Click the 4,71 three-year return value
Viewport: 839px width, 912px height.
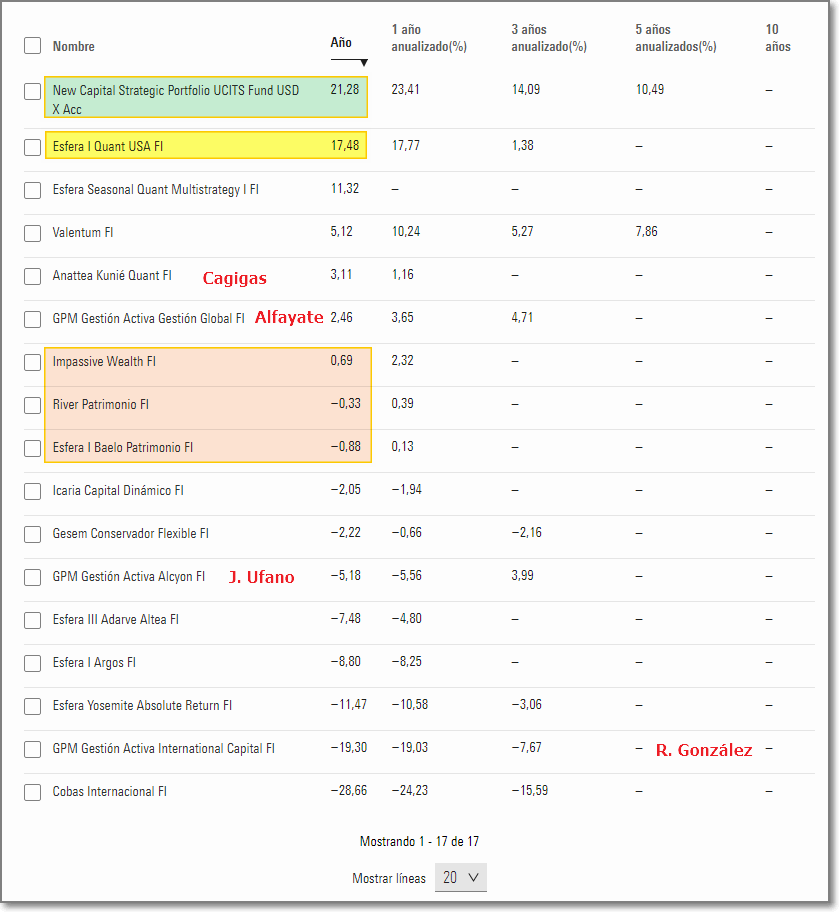[522, 318]
